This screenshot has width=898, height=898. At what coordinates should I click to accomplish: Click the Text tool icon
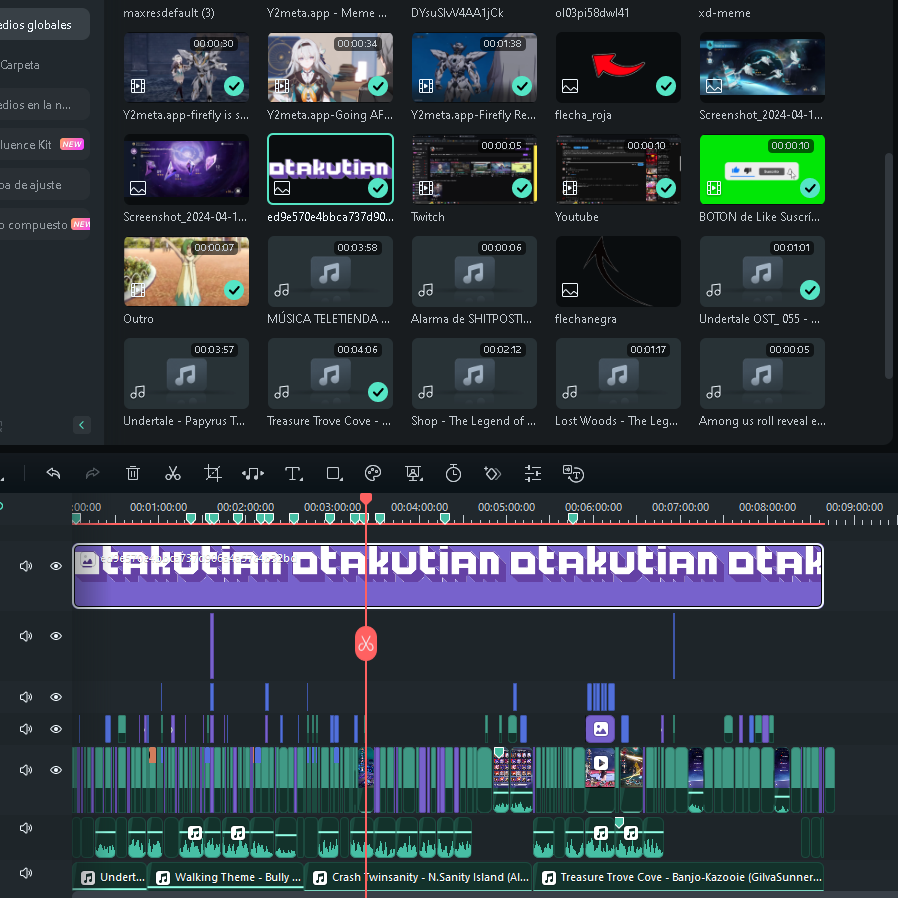(x=293, y=473)
